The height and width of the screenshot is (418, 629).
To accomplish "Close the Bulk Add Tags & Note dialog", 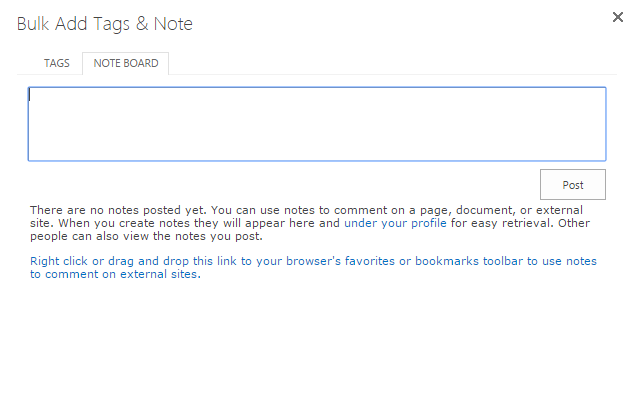I will pyautogui.click(x=616, y=17).
